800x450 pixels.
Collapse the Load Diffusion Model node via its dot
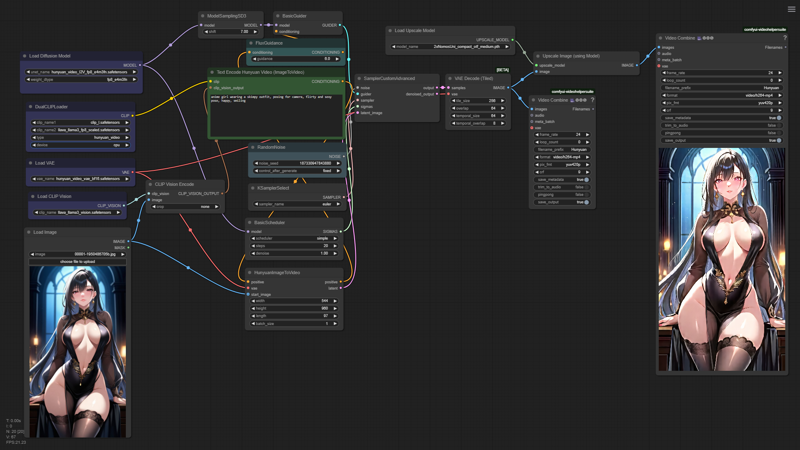[x=25, y=56]
